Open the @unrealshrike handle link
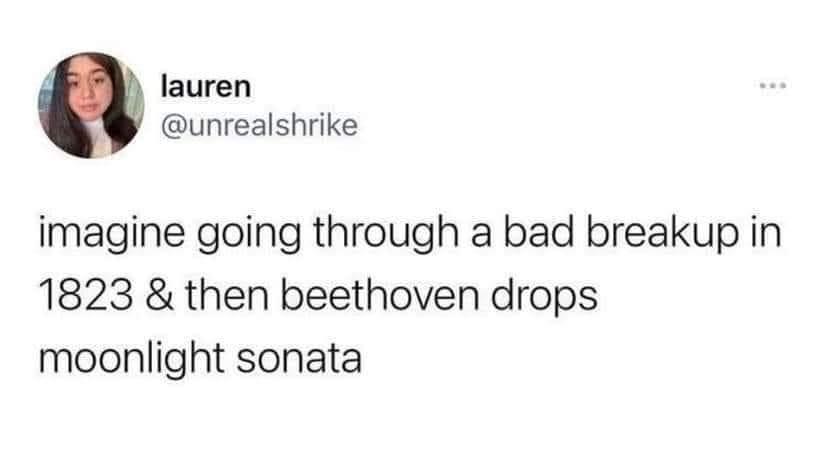 tap(259, 126)
